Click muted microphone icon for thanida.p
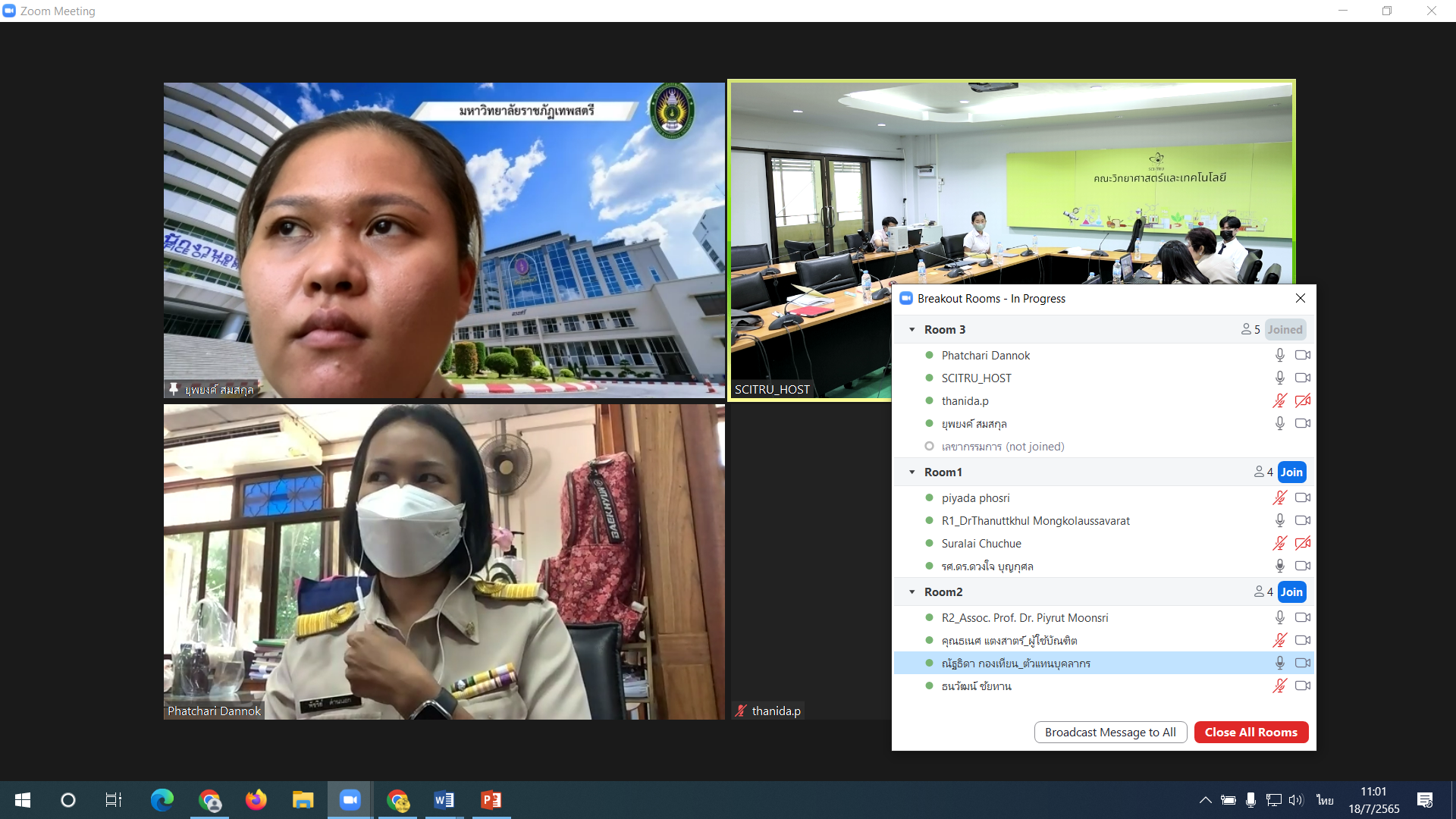This screenshot has height=819, width=1456. tap(1279, 400)
